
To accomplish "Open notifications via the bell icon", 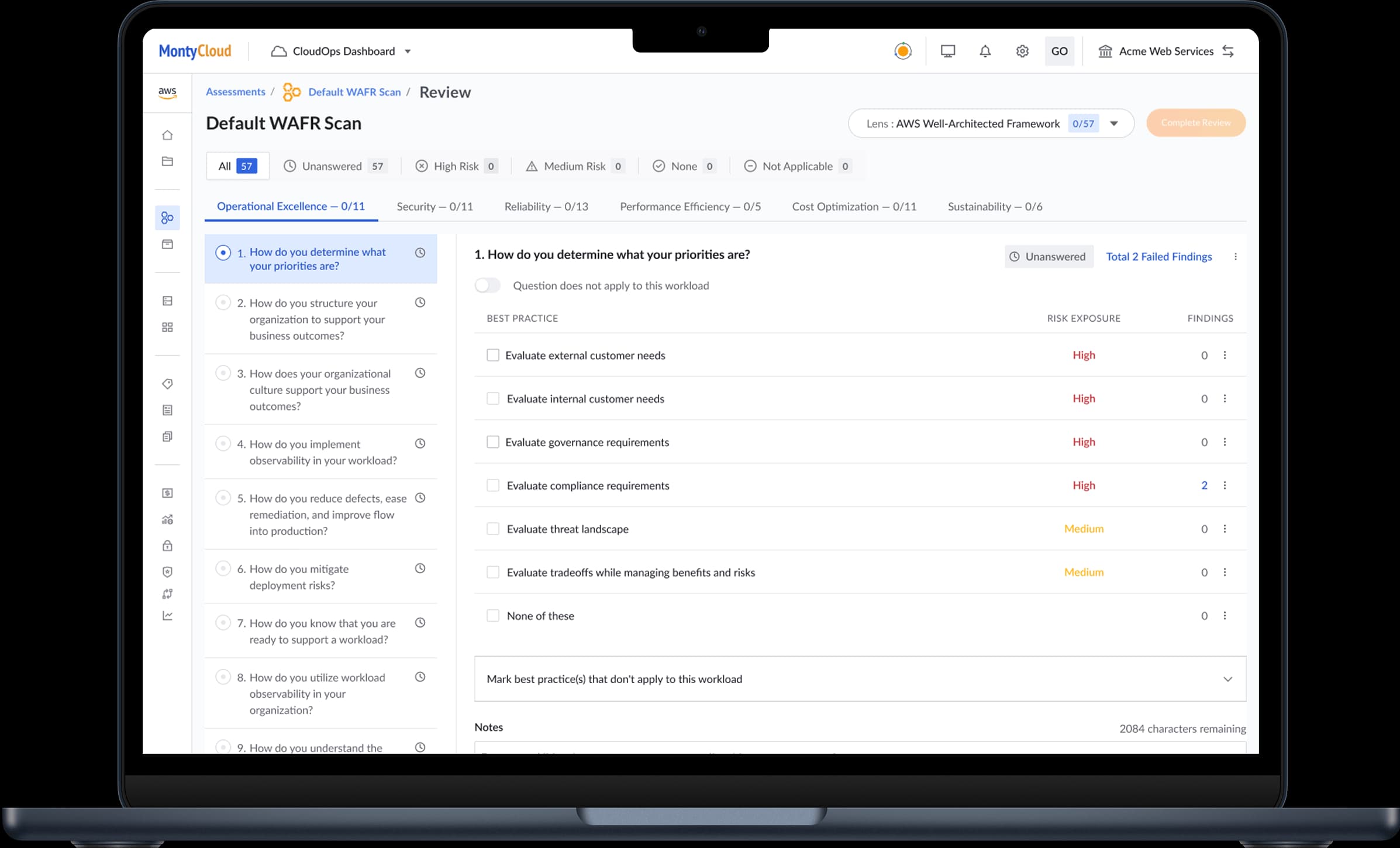I will click(x=985, y=51).
